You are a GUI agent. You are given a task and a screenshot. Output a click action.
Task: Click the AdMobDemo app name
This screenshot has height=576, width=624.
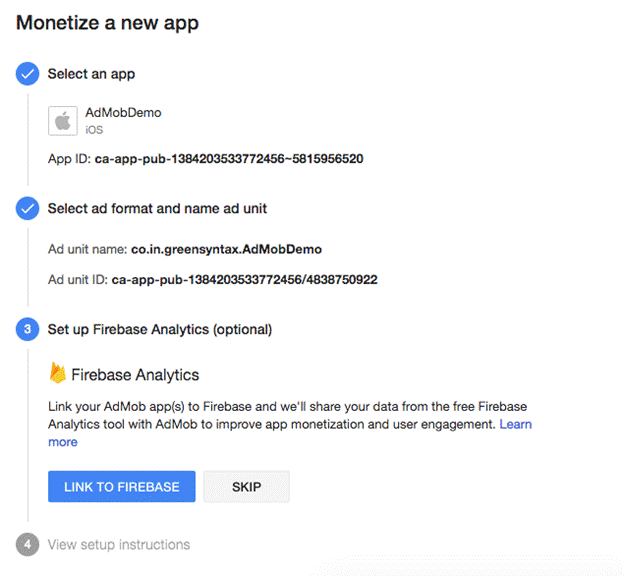coord(123,113)
